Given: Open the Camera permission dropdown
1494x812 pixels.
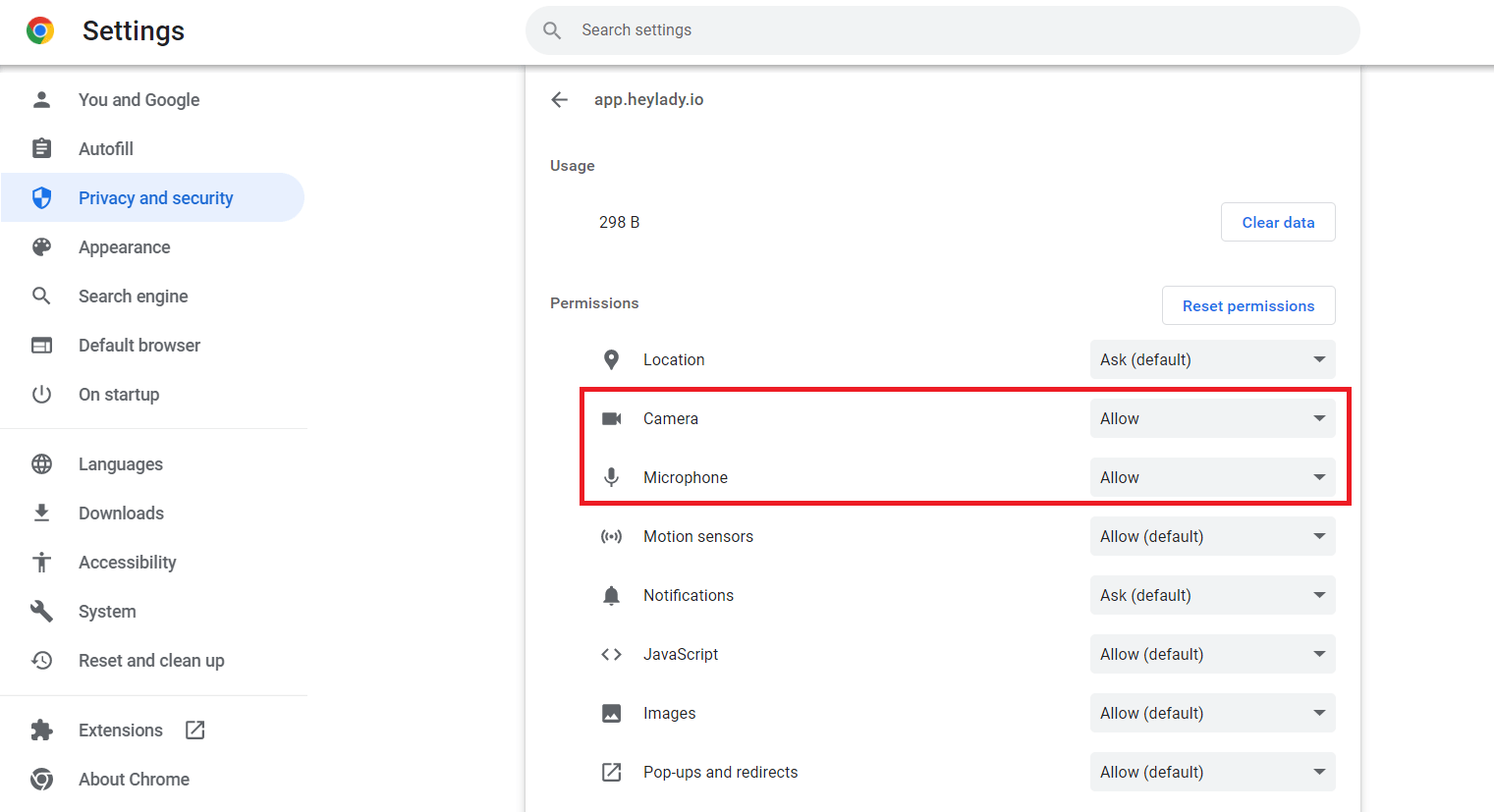Looking at the screenshot, I should tap(1212, 418).
